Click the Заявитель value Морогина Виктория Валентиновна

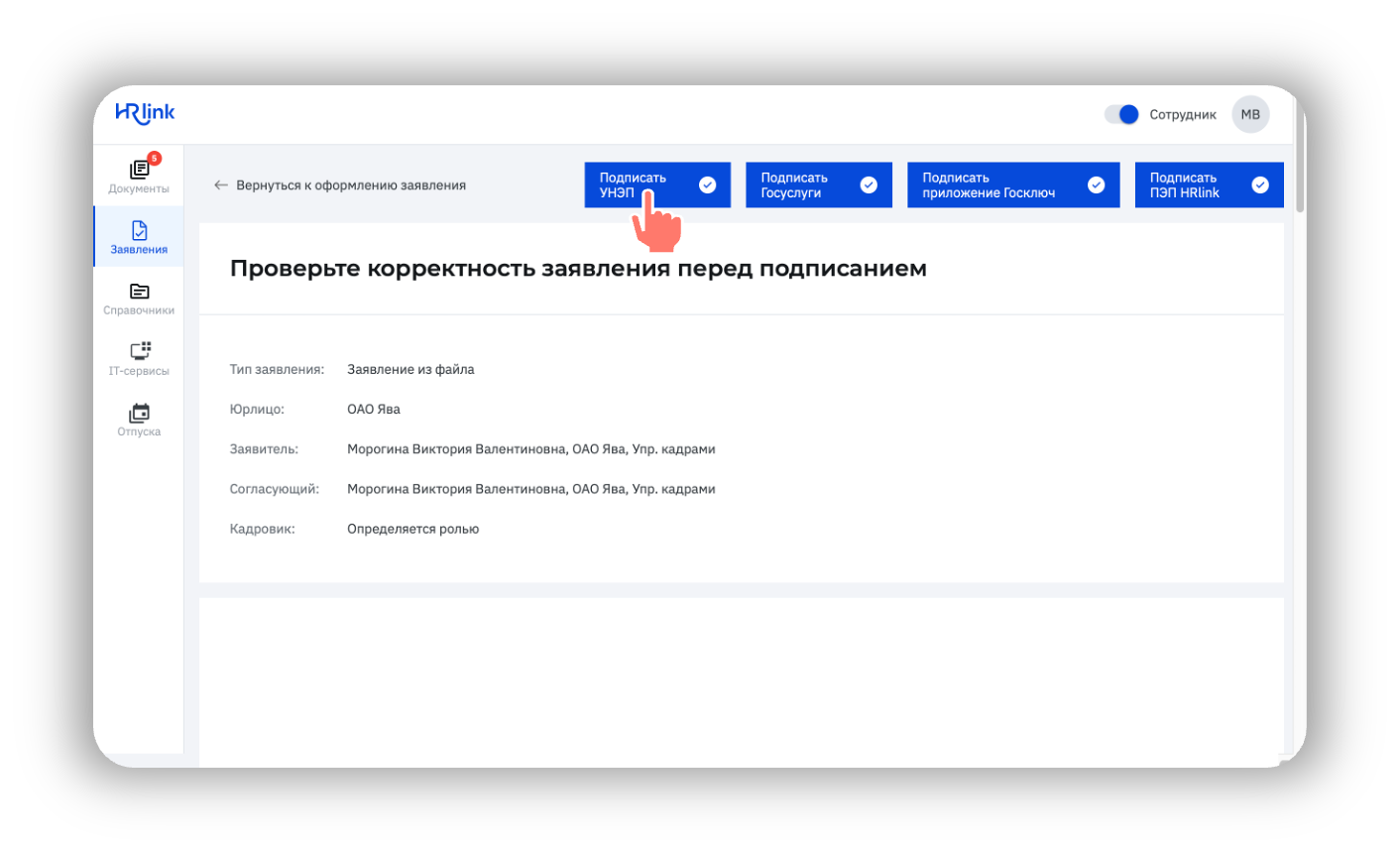[x=530, y=449]
